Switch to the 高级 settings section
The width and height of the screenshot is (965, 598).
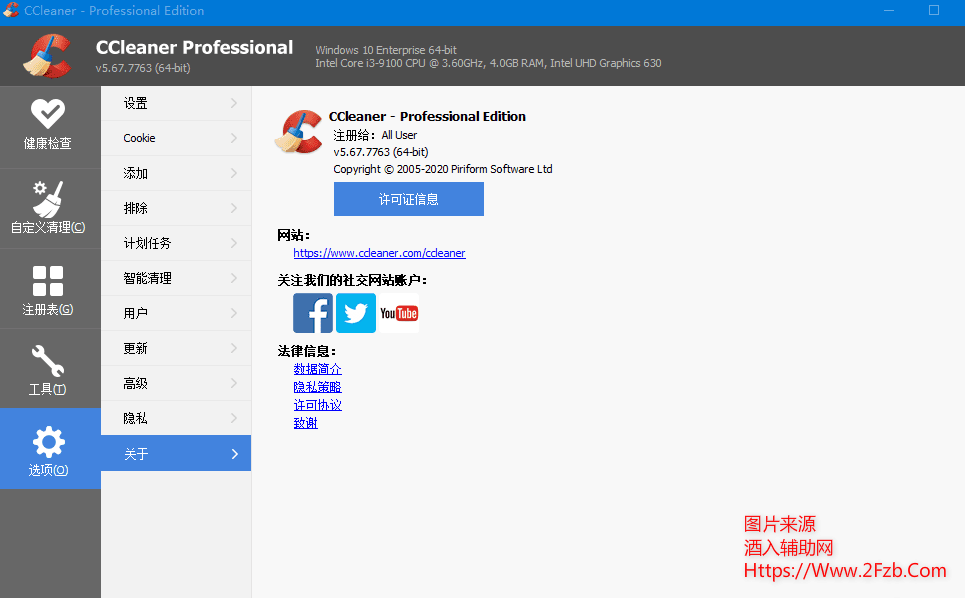pos(136,383)
